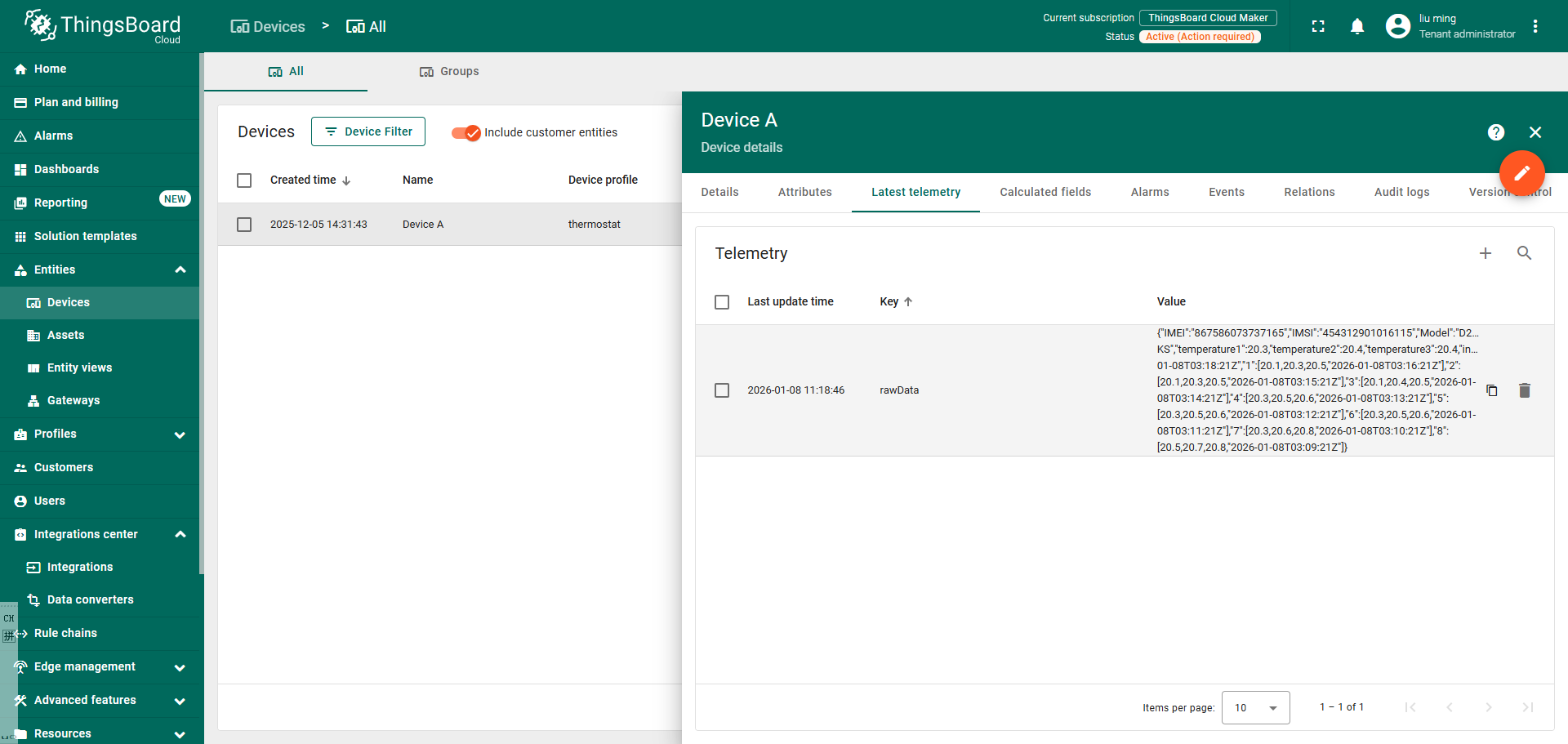Open Integrations in the sidebar

[x=100, y=568]
